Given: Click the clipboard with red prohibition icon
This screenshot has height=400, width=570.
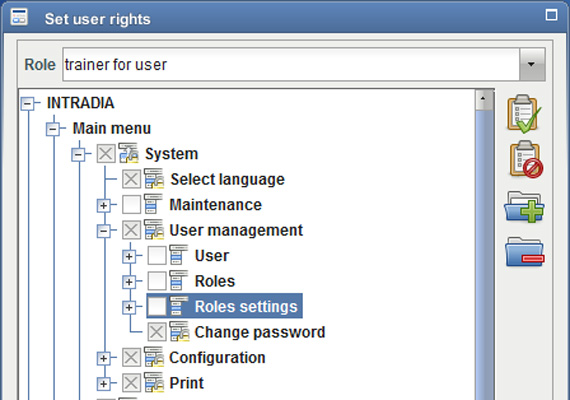Looking at the screenshot, I should (x=526, y=160).
